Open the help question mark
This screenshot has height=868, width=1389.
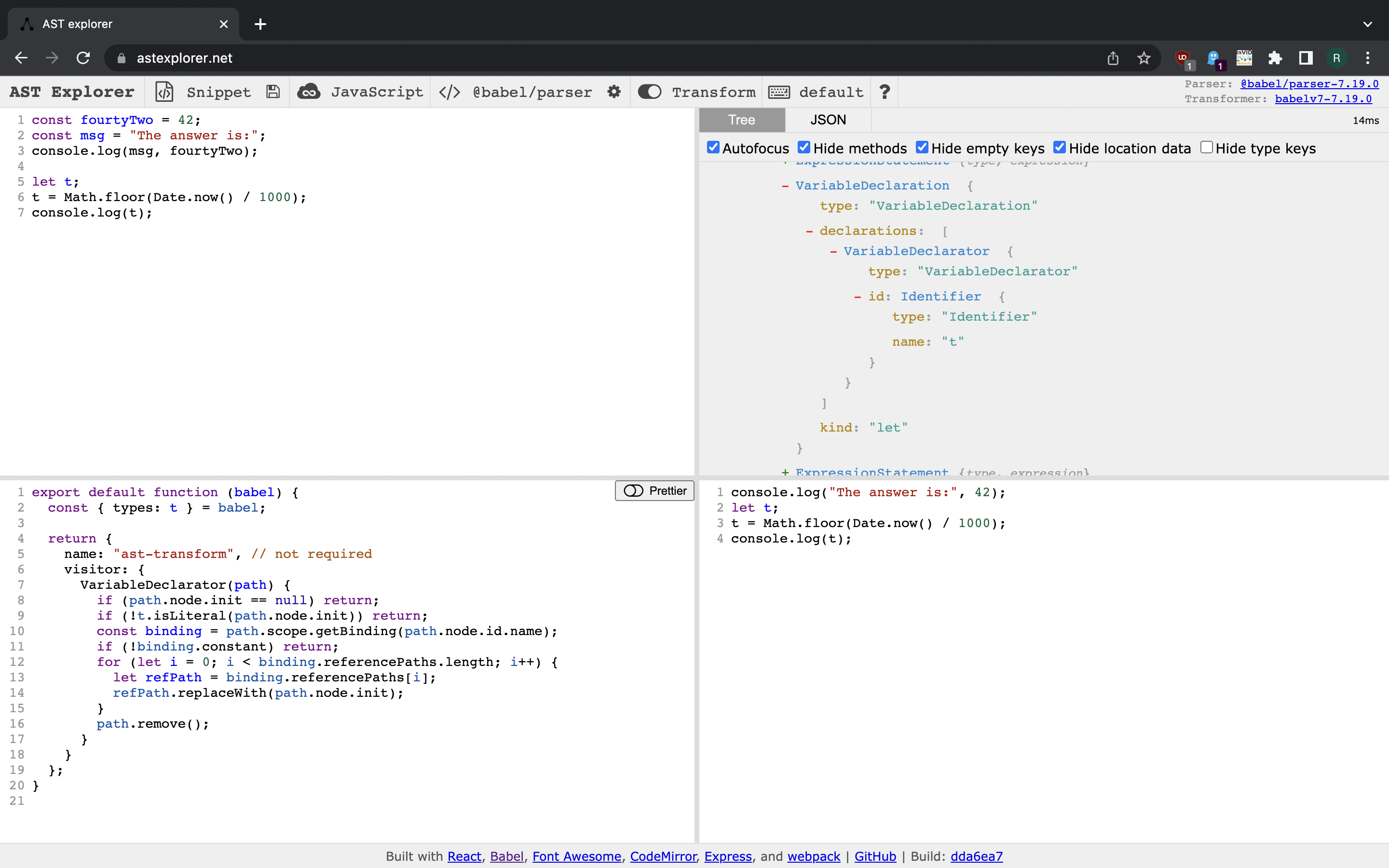click(x=885, y=92)
